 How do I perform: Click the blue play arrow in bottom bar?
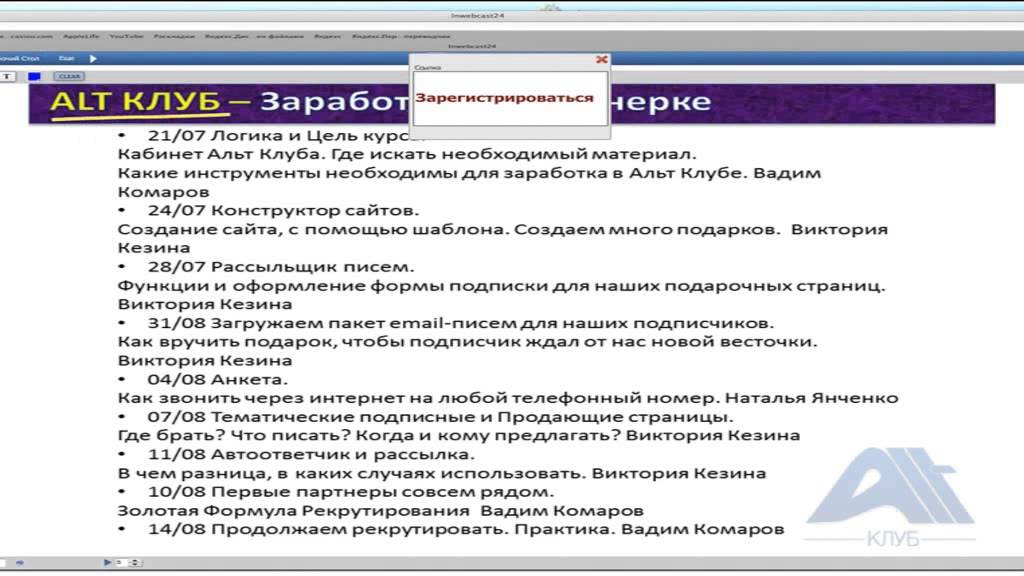coord(107,562)
